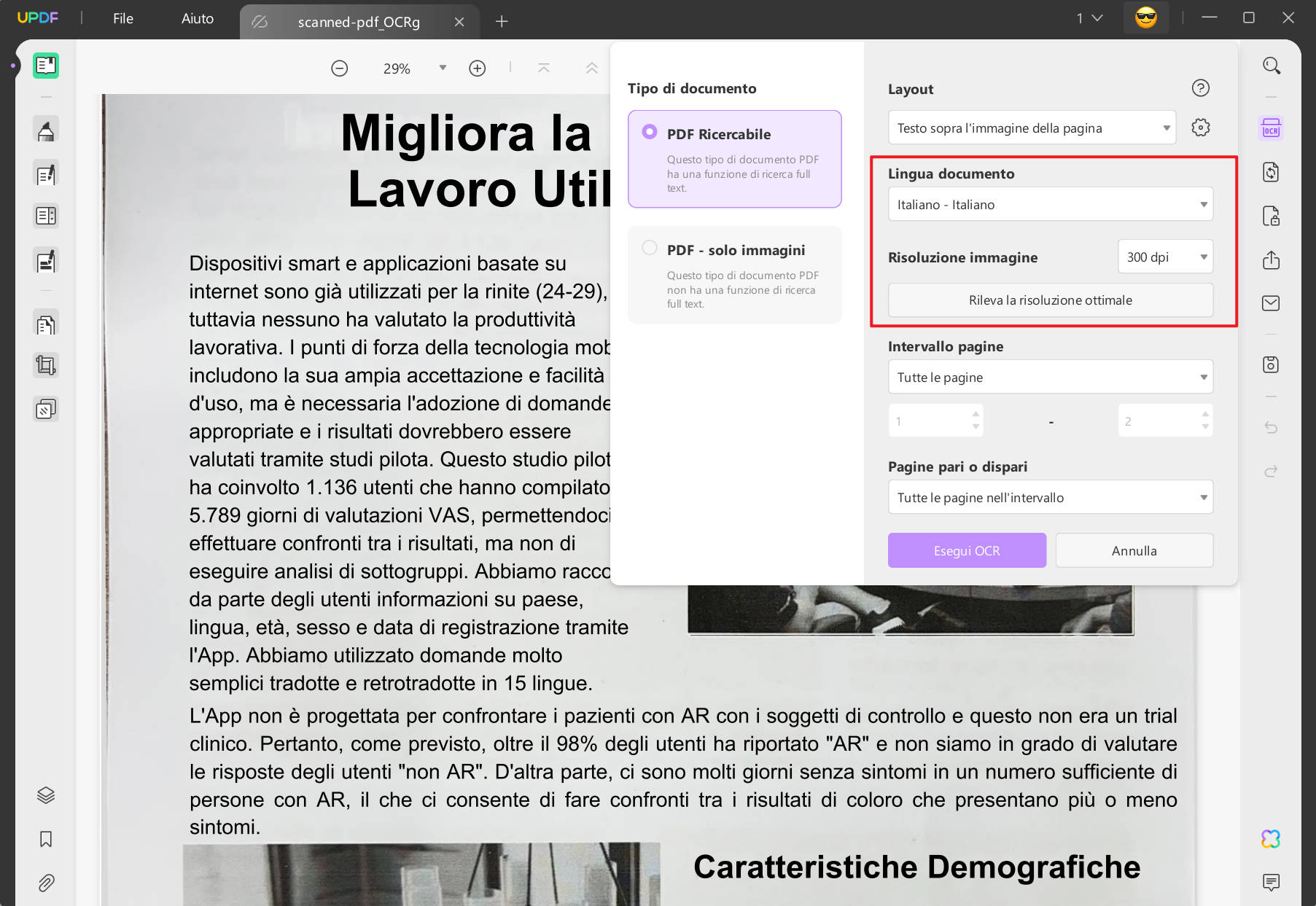Switch to scanned-pdf_OCRg tab

(x=359, y=22)
